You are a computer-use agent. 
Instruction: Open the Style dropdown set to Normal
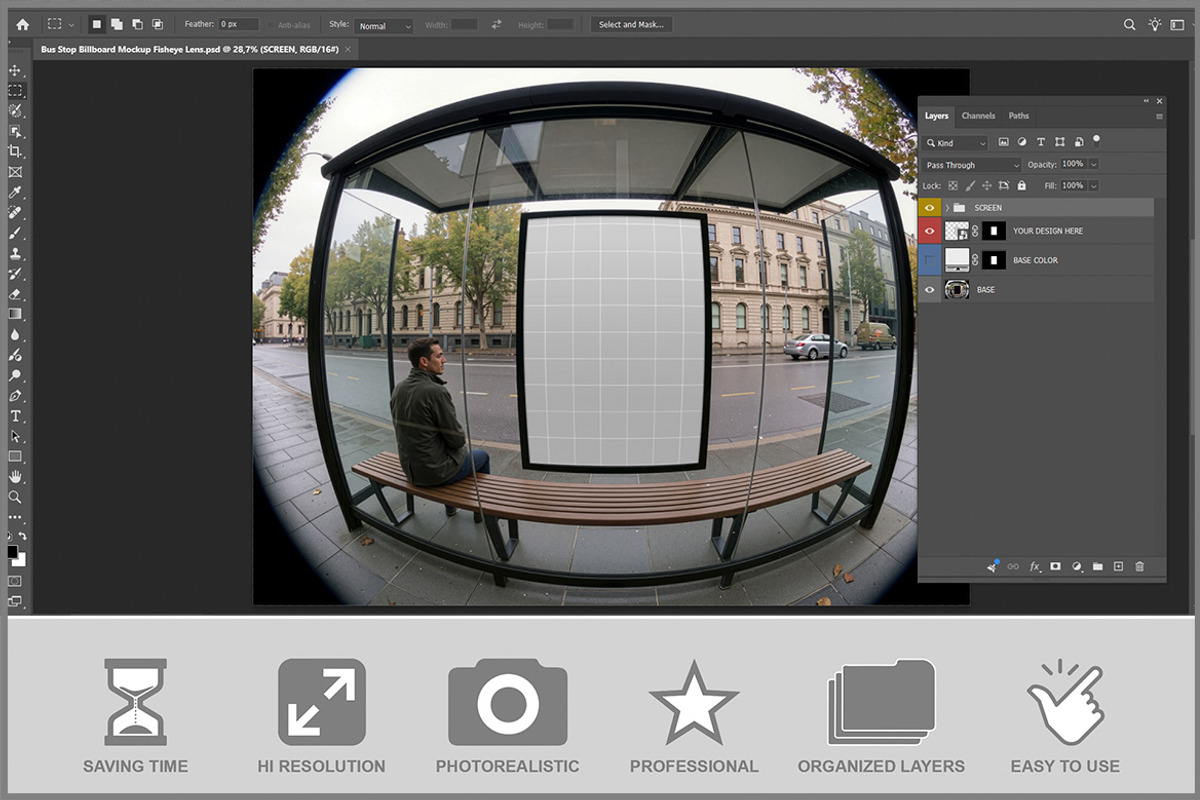384,26
